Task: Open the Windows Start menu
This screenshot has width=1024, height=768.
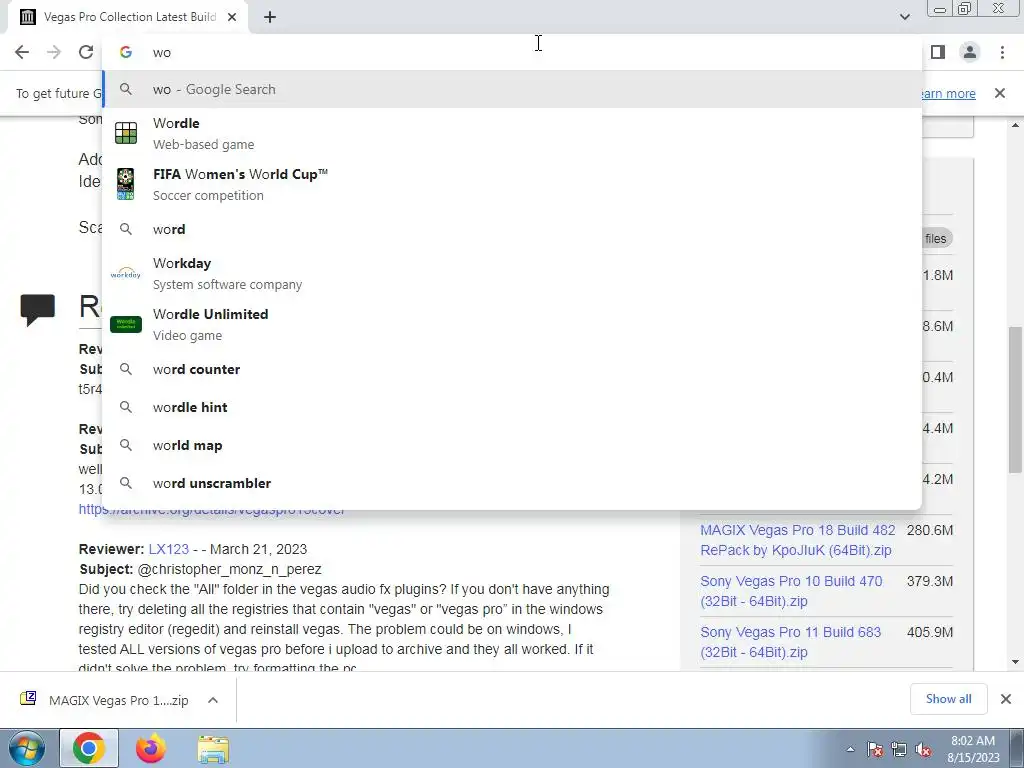Action: (26, 748)
